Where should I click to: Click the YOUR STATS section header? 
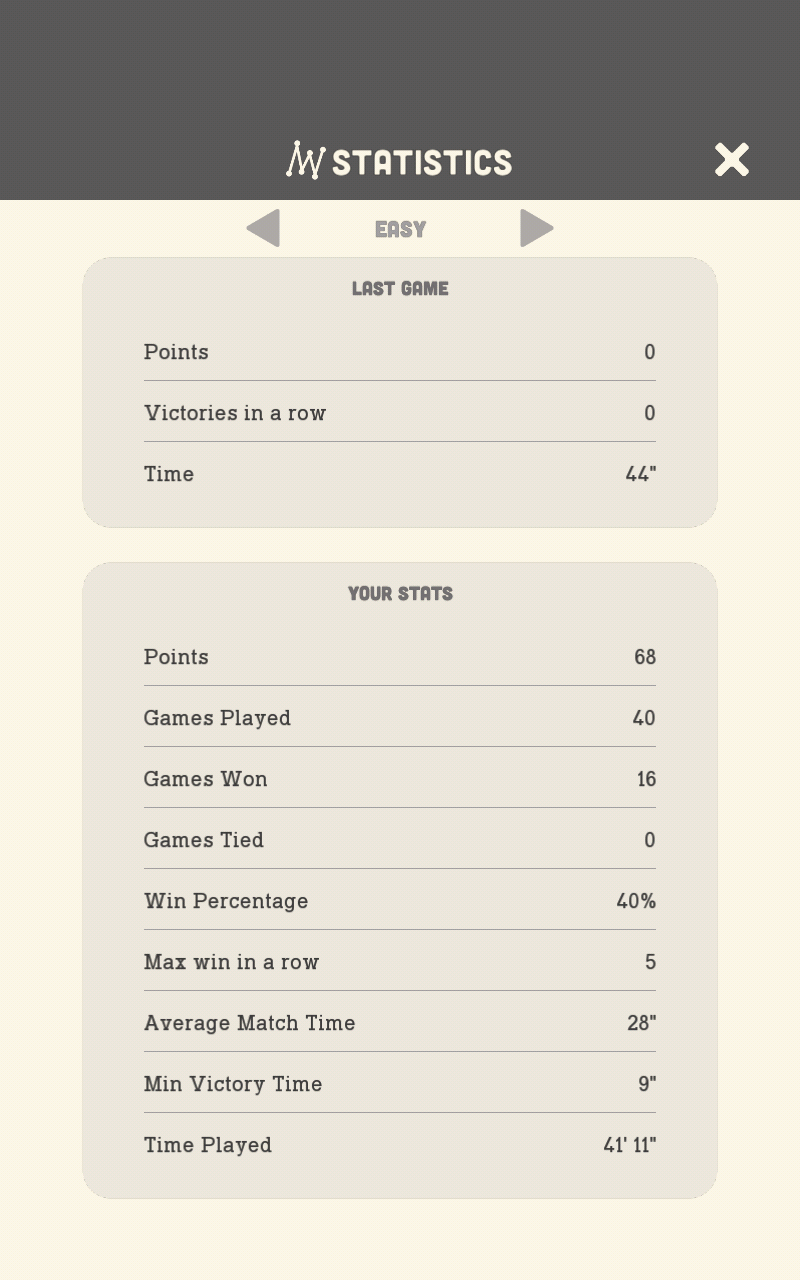(x=400, y=593)
